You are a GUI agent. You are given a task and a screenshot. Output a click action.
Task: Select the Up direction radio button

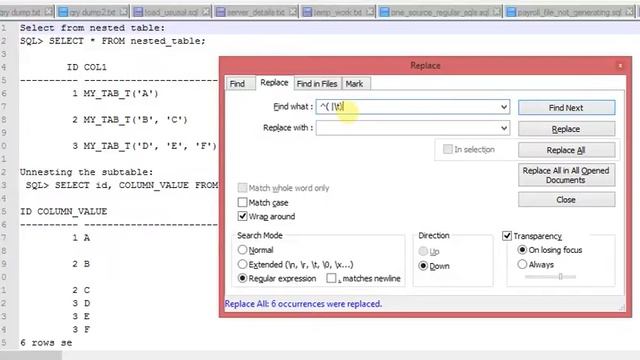[423, 251]
